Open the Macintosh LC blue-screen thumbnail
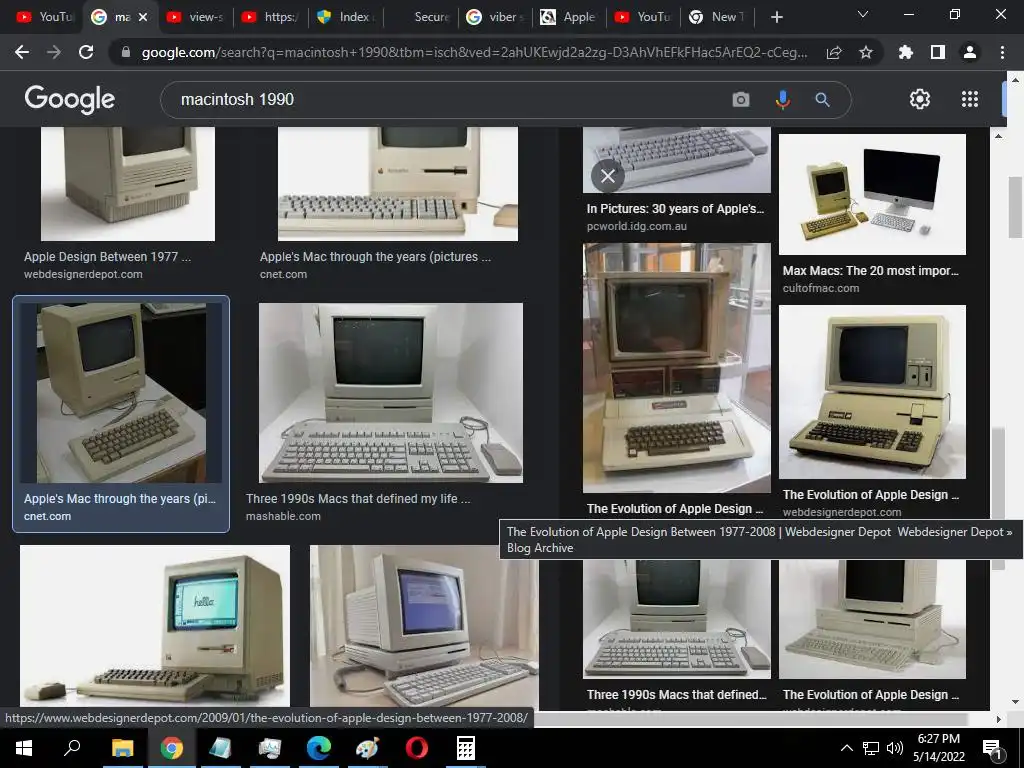1024x768 pixels. point(424,627)
